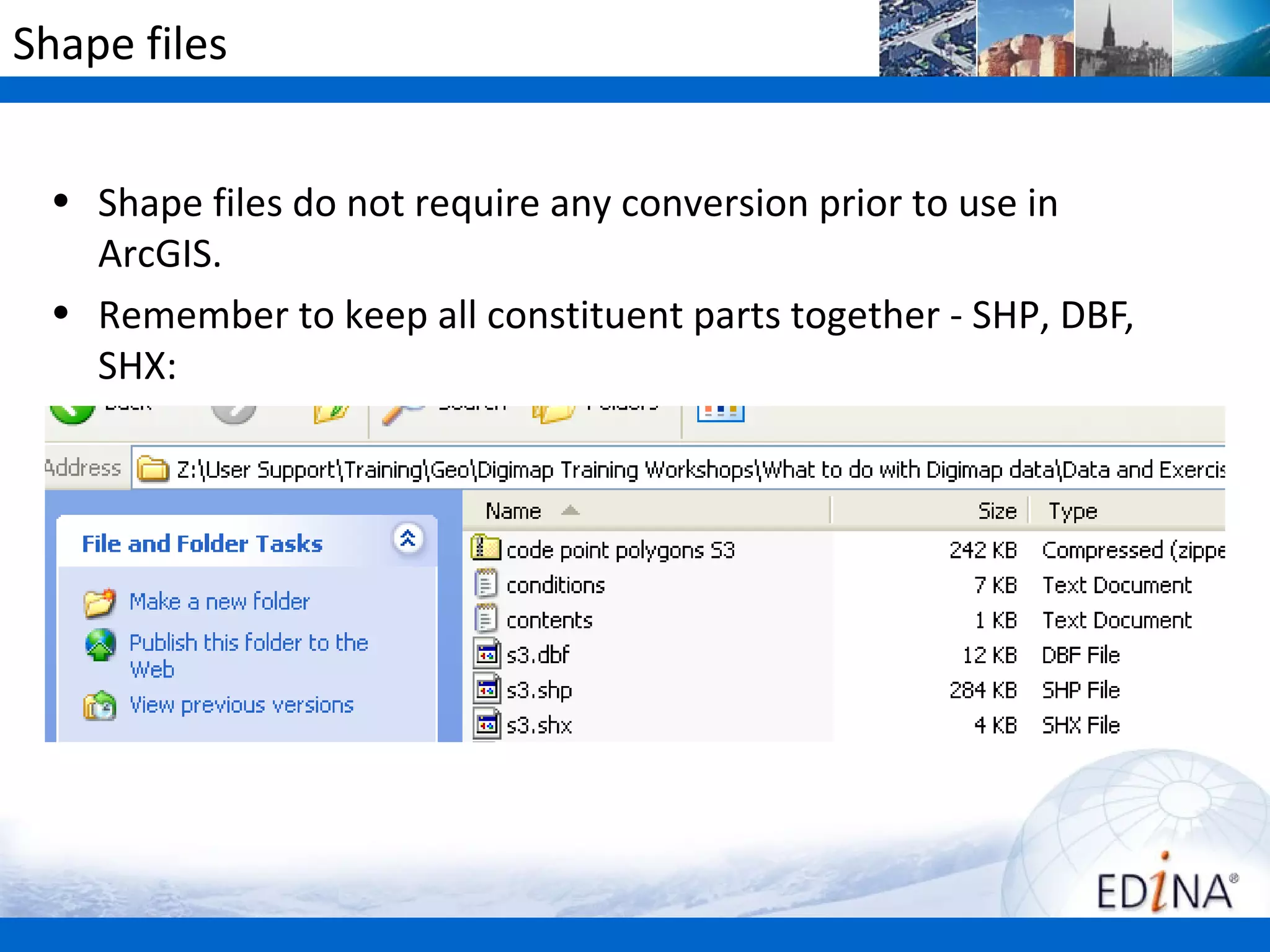The height and width of the screenshot is (952, 1270).
Task: Select the s3.shp file
Action: [539, 690]
